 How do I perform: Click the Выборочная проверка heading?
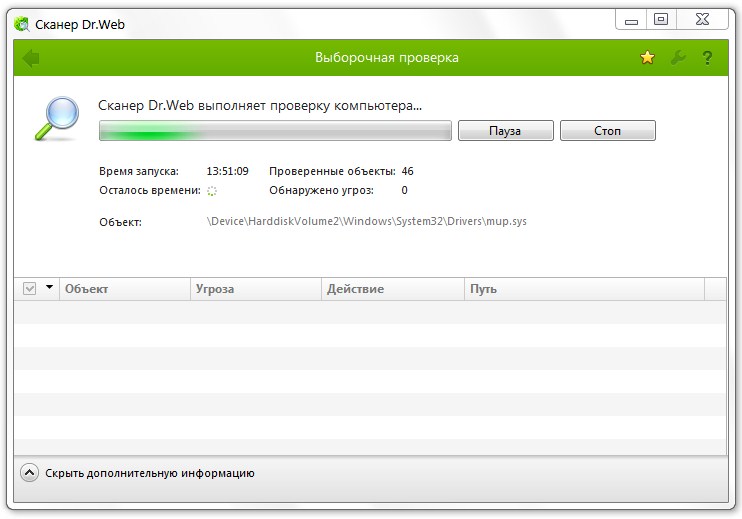pyautogui.click(x=387, y=58)
